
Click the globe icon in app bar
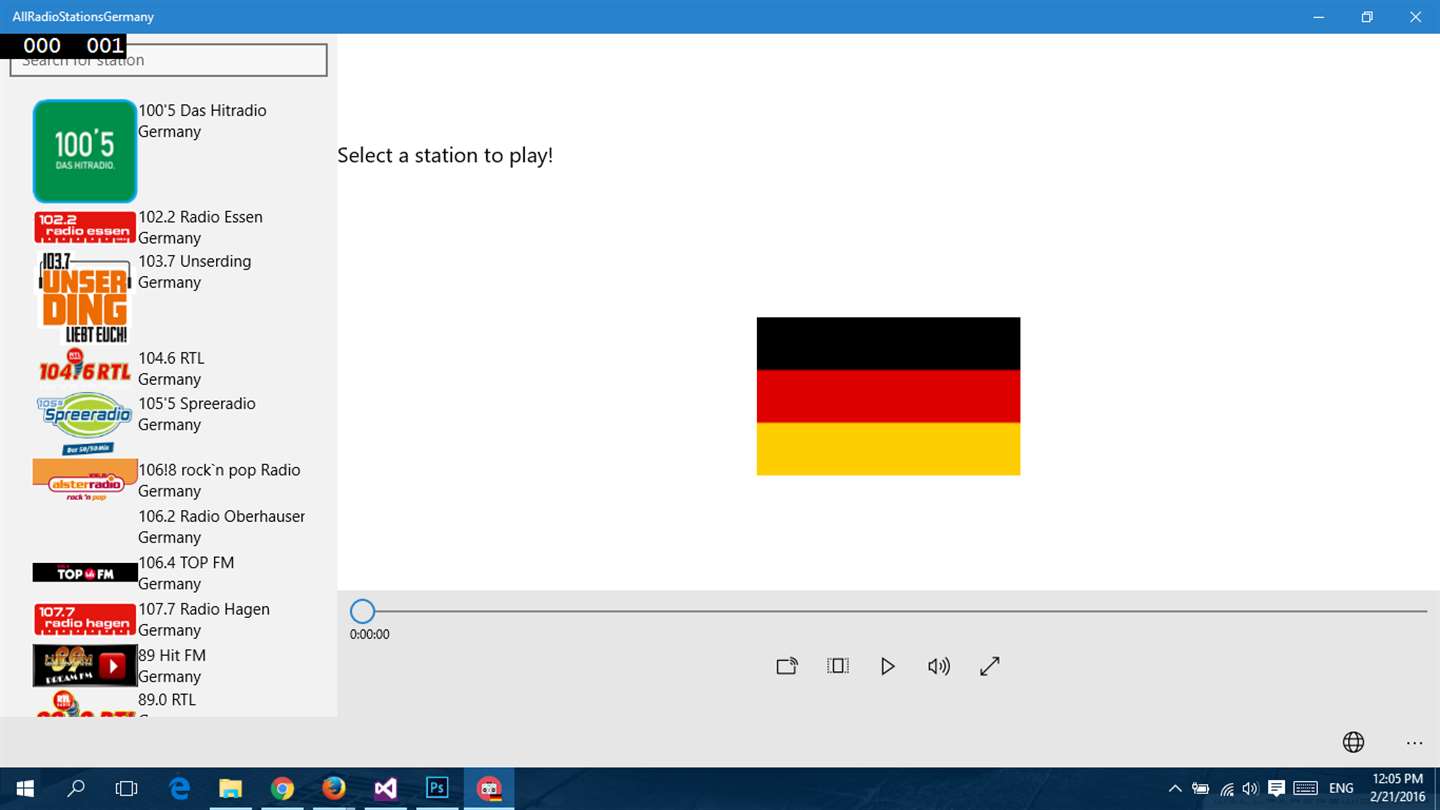point(1353,742)
